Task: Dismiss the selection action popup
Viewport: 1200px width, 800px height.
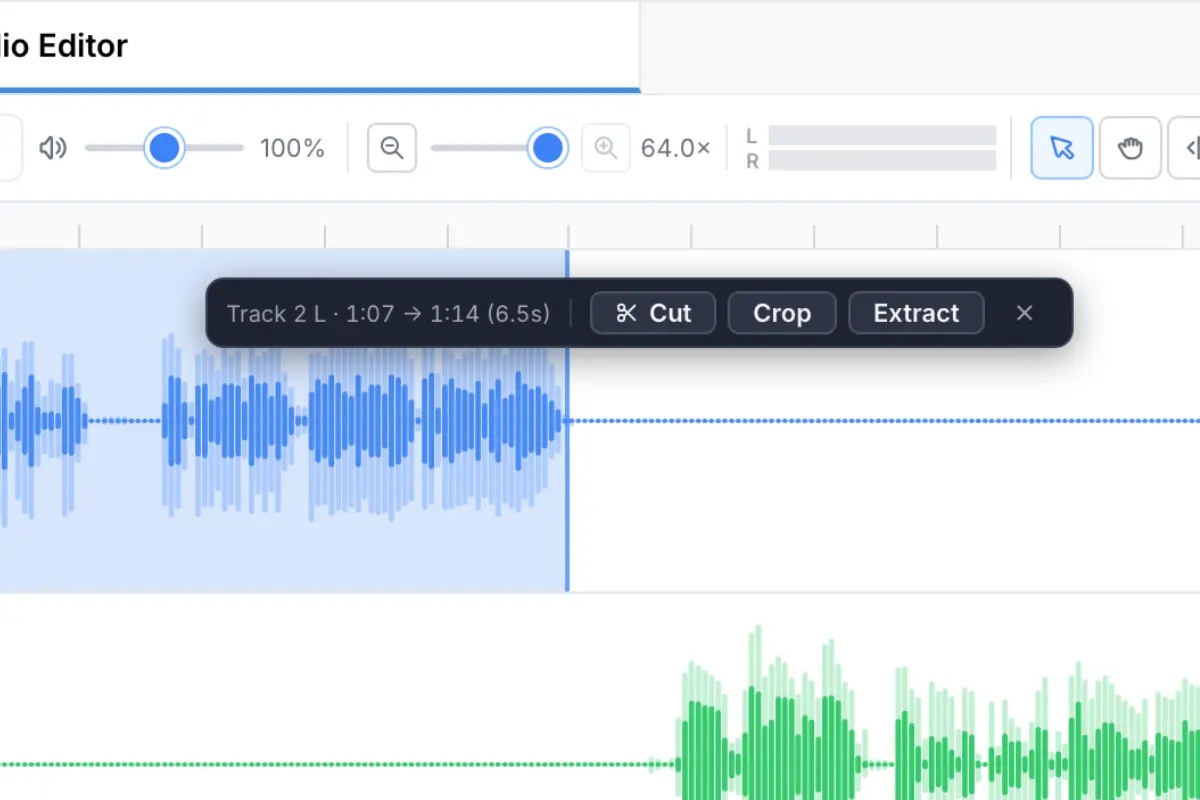Action: coord(1024,313)
